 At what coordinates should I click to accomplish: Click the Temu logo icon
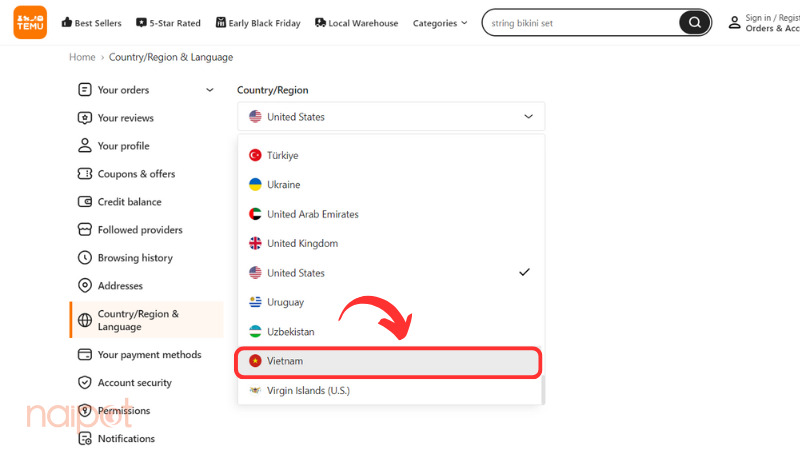coord(30,22)
